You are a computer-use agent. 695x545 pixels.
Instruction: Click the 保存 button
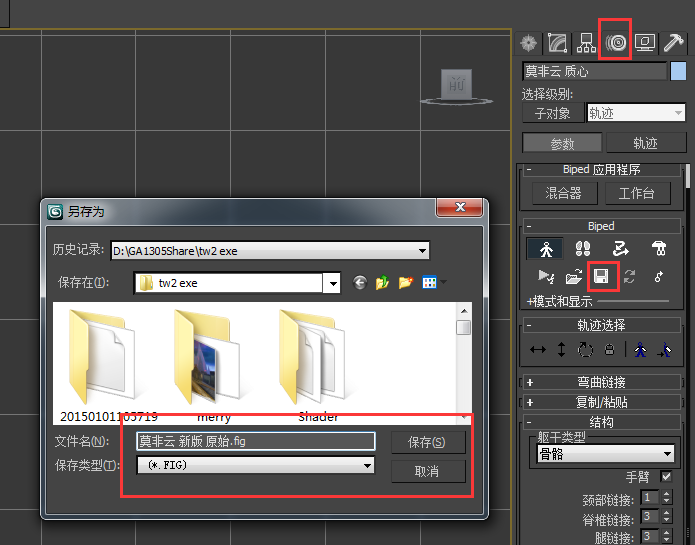click(x=427, y=441)
